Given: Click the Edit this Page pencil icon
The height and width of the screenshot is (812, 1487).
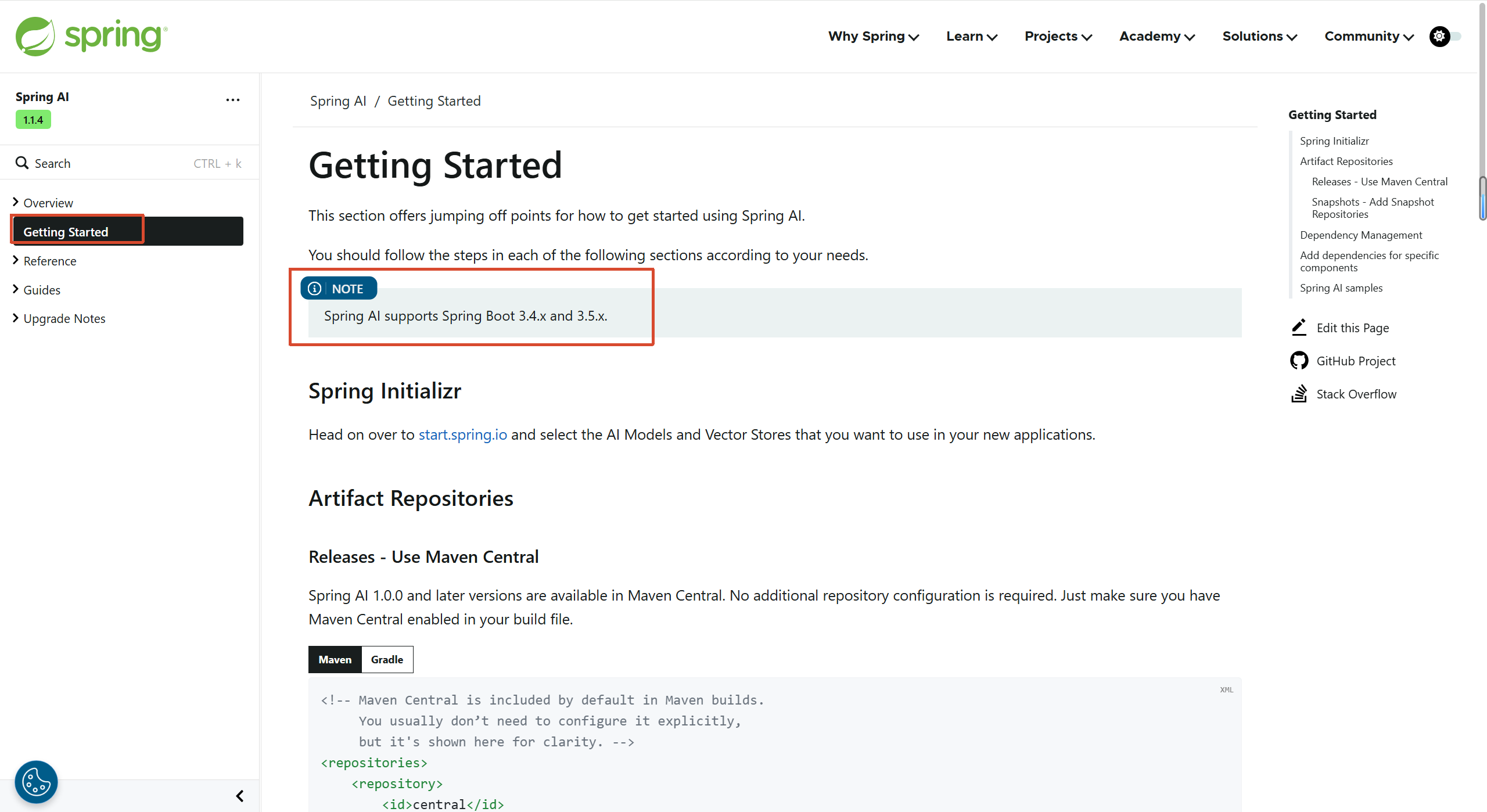Looking at the screenshot, I should coord(1299,328).
